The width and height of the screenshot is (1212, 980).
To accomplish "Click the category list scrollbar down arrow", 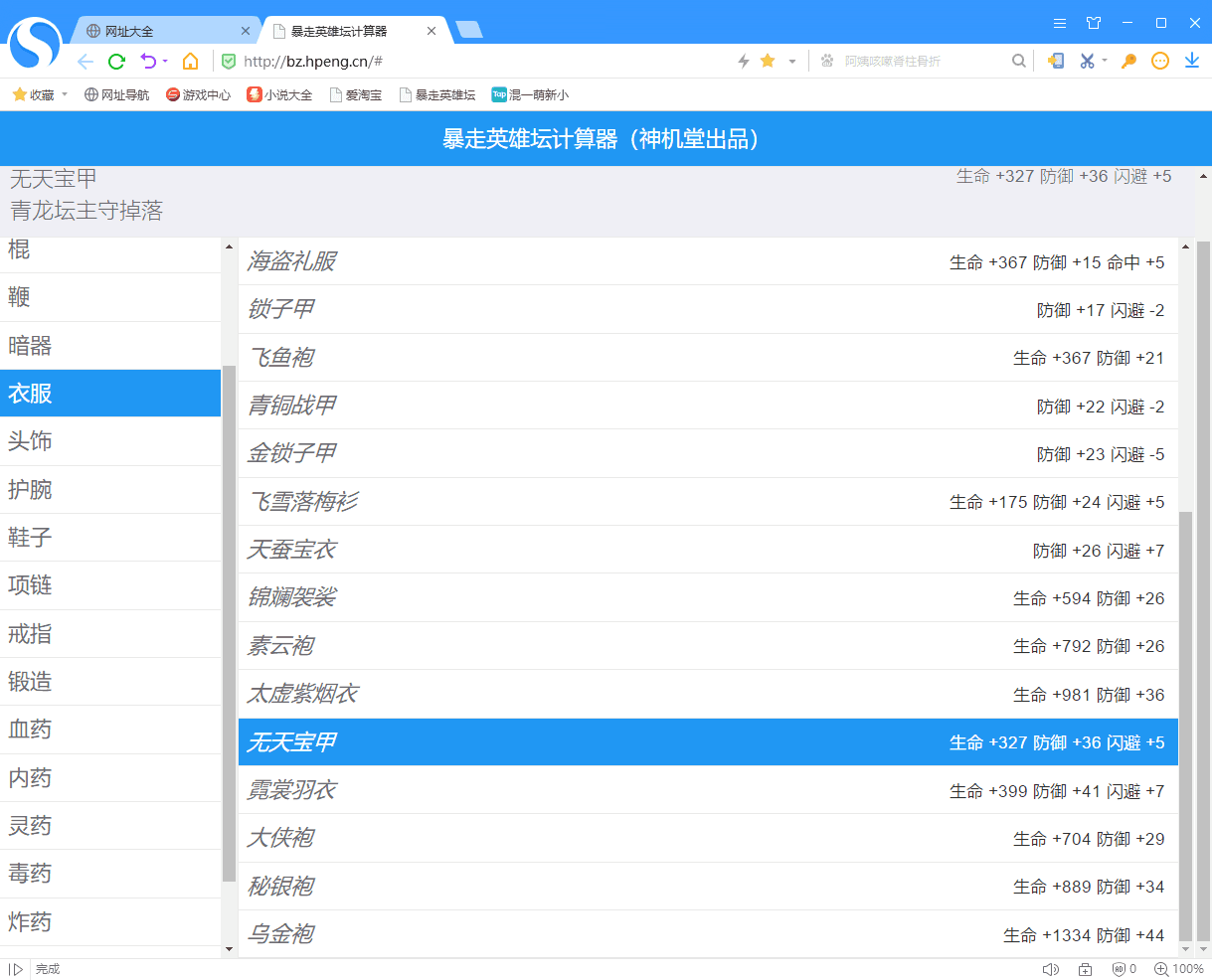I will (x=229, y=949).
